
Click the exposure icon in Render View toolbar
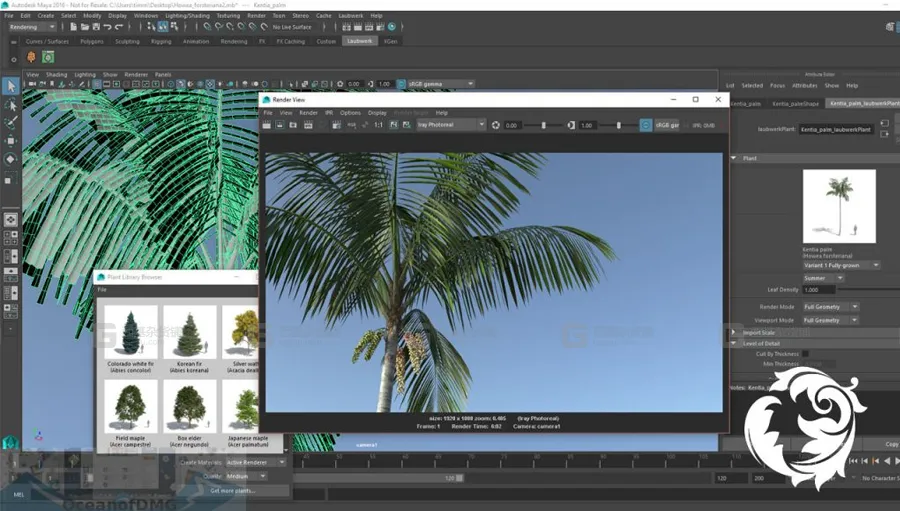pos(496,125)
